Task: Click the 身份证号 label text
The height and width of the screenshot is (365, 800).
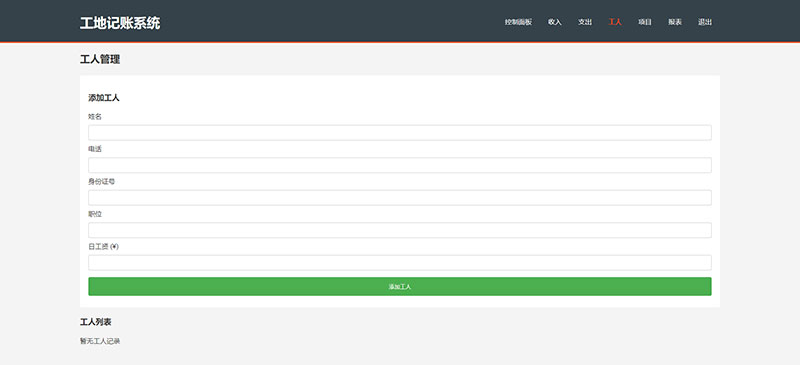Action: [x=102, y=181]
